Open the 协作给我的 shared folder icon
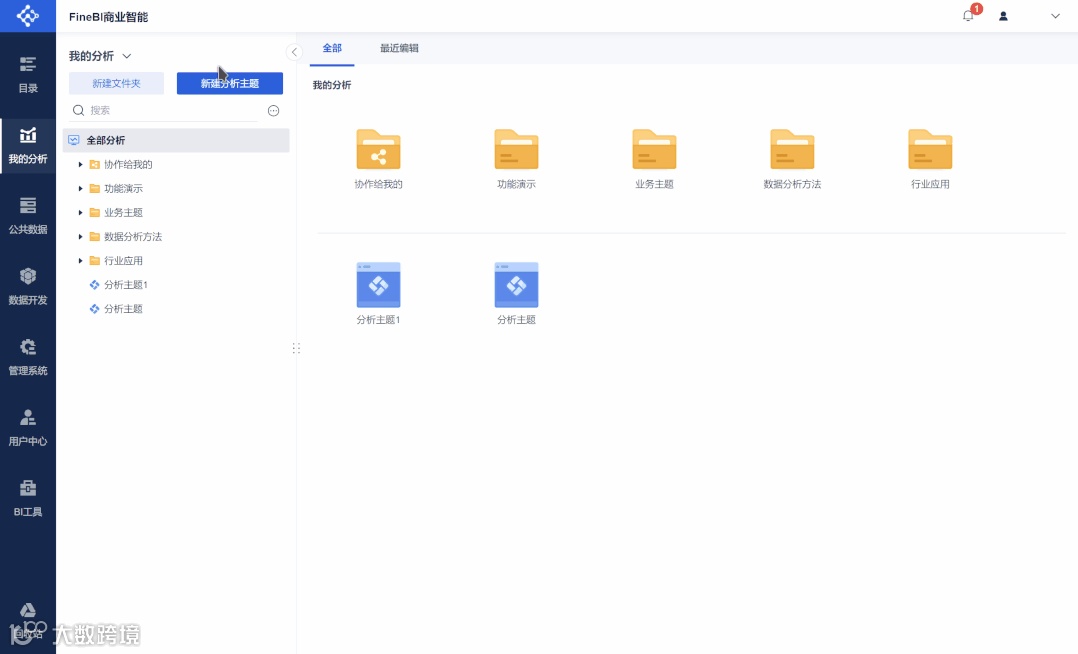The width and height of the screenshot is (1078, 654). pyautogui.click(x=378, y=149)
